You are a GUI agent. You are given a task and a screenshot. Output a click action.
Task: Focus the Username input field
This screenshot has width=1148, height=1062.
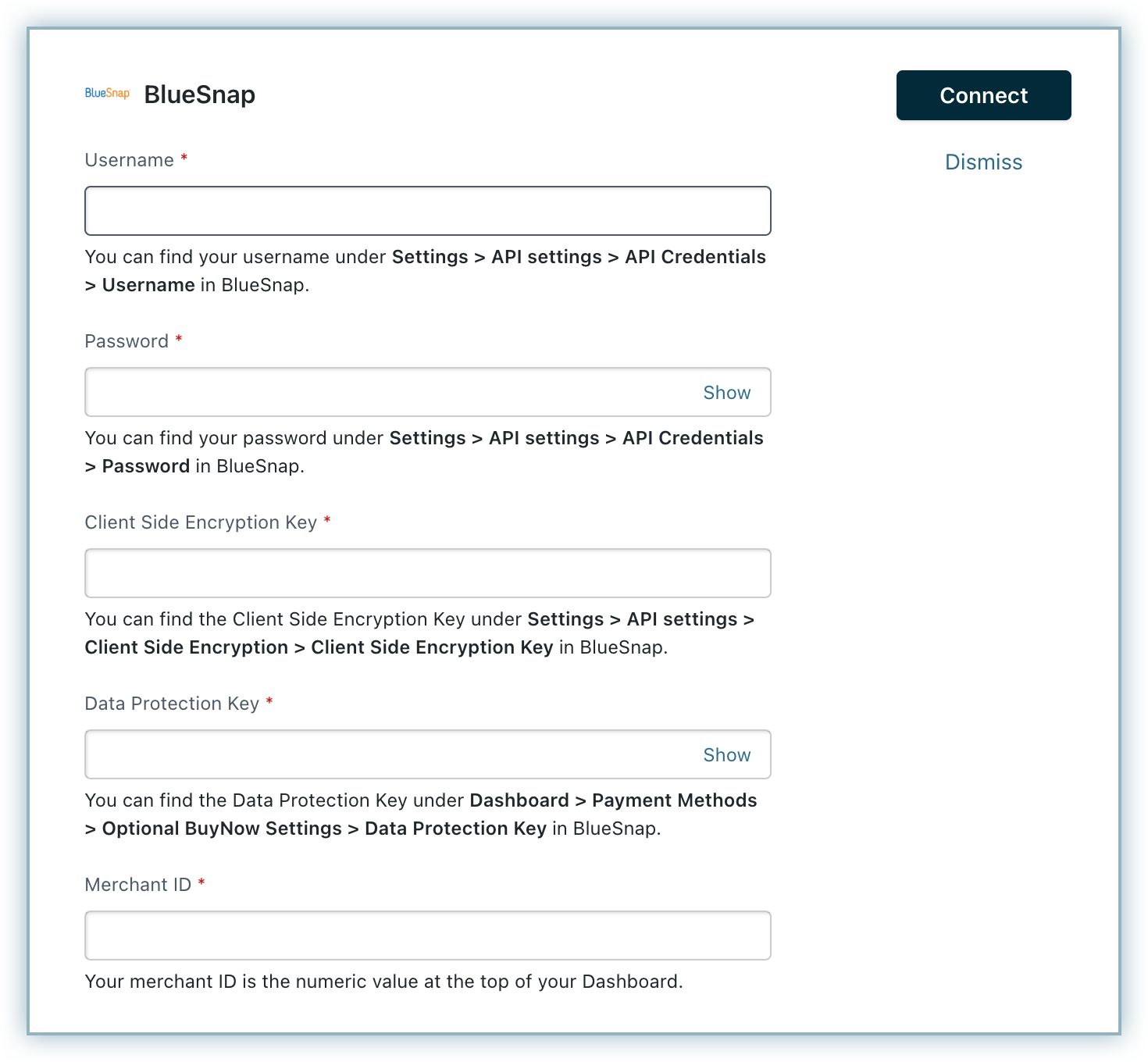click(427, 211)
